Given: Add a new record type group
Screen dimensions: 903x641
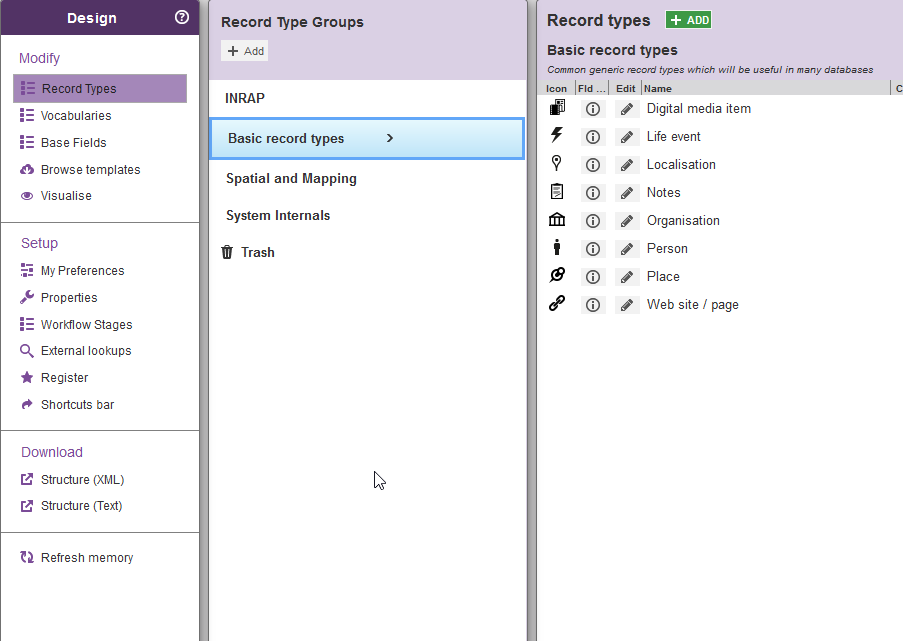Looking at the screenshot, I should pos(245,51).
